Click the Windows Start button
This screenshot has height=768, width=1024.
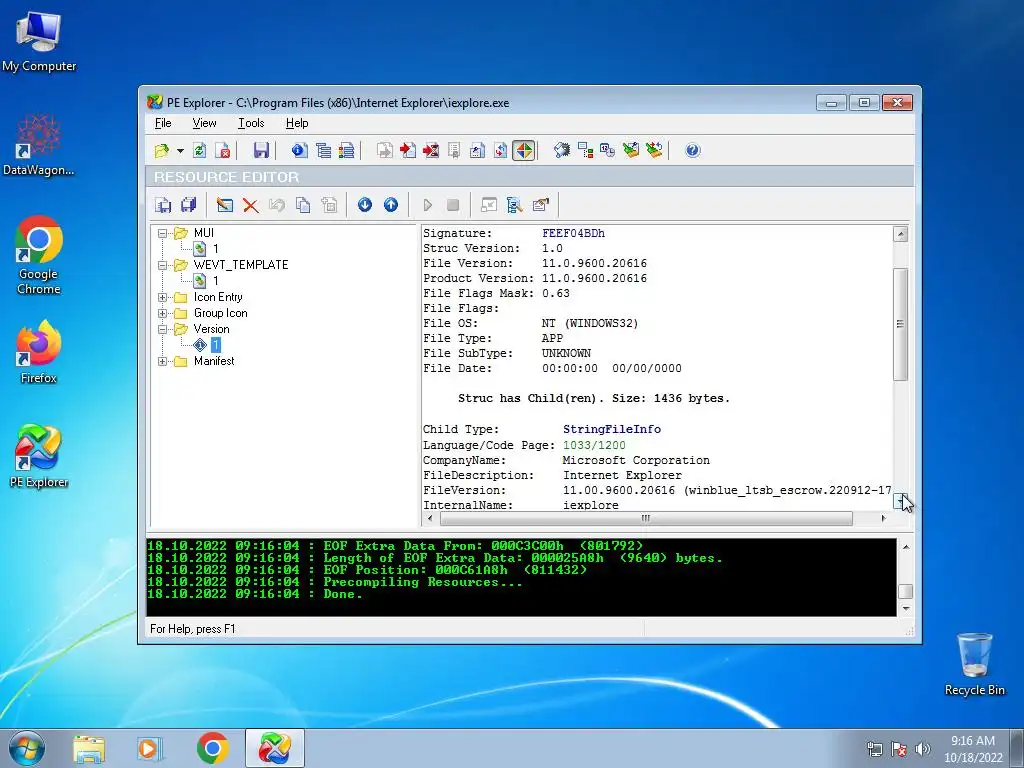click(27, 748)
